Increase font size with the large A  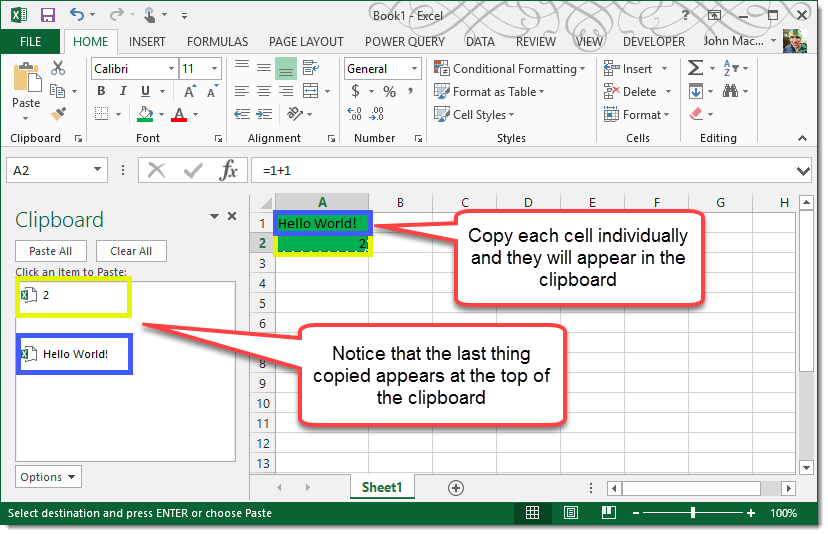pyautogui.click(x=190, y=91)
